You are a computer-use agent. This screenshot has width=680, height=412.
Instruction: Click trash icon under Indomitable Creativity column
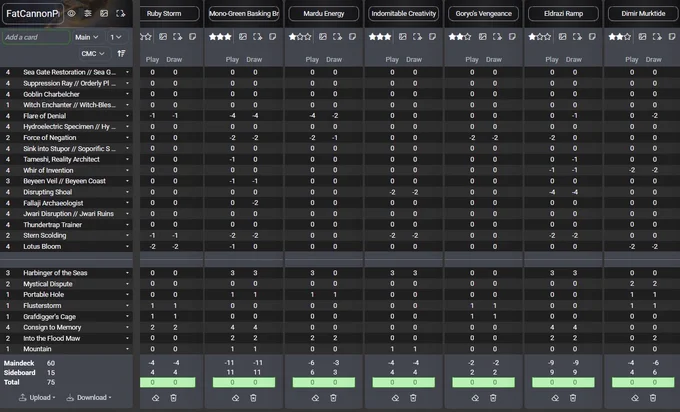coord(413,398)
